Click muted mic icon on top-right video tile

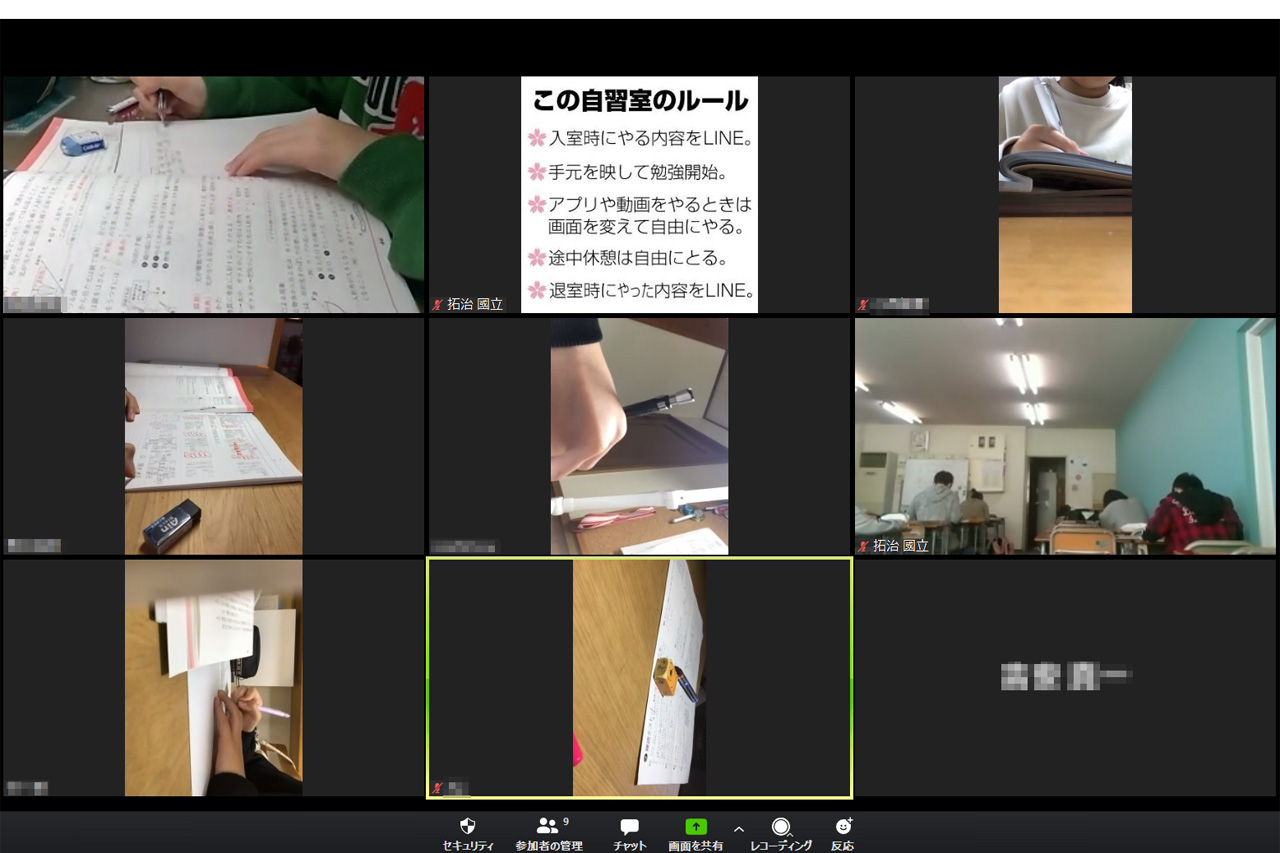click(x=863, y=304)
